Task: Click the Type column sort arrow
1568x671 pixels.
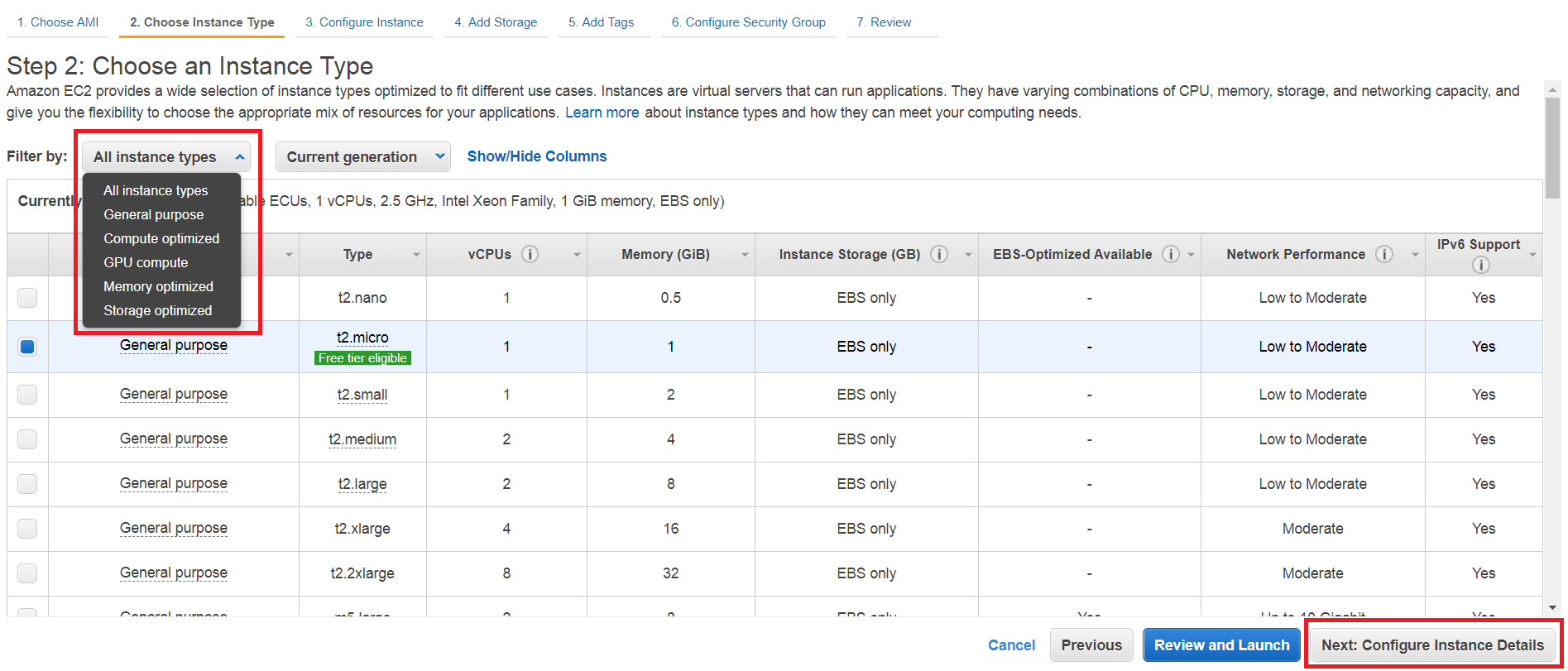Action: [416, 255]
